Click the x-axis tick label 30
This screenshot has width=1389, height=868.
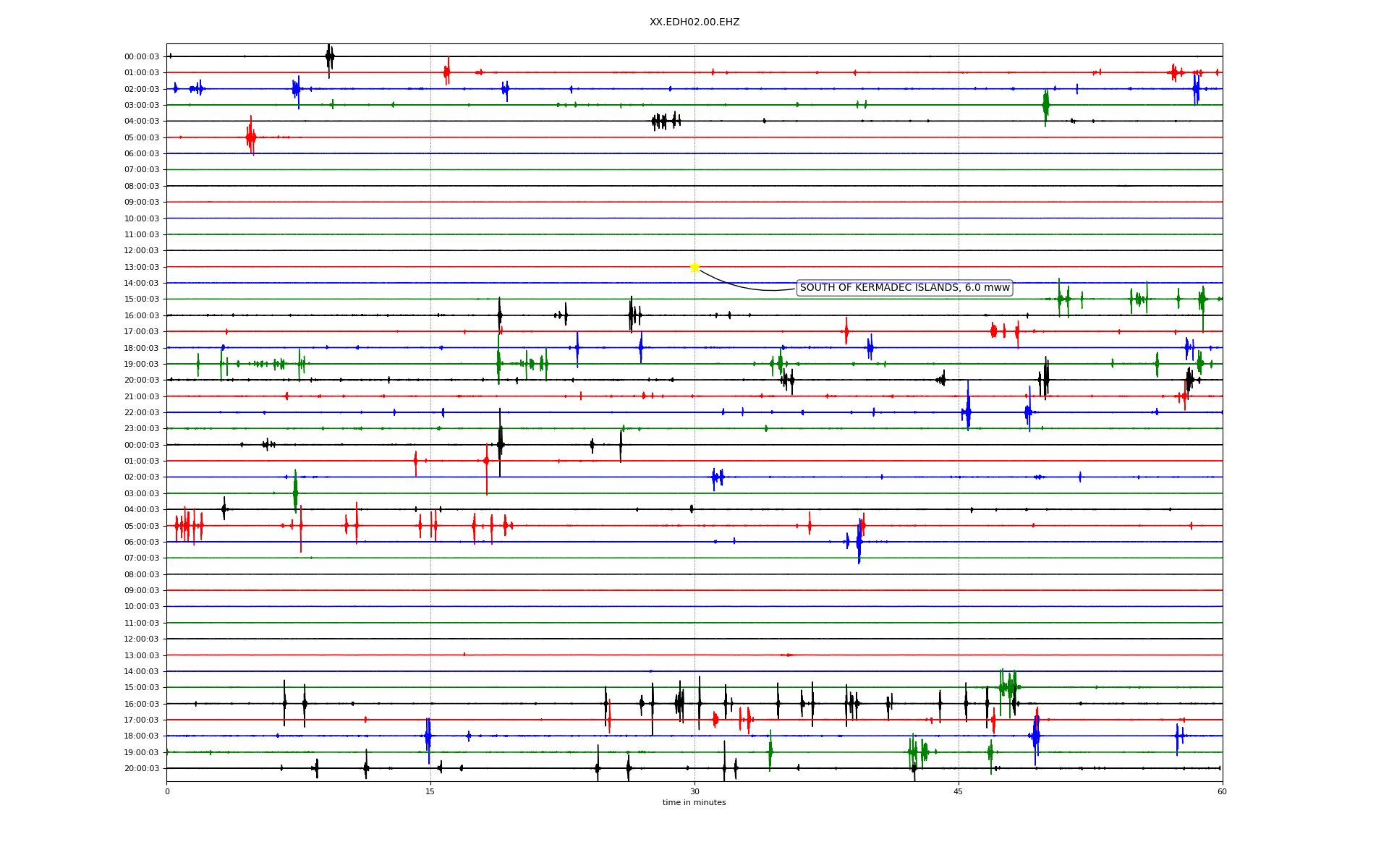coord(694,791)
